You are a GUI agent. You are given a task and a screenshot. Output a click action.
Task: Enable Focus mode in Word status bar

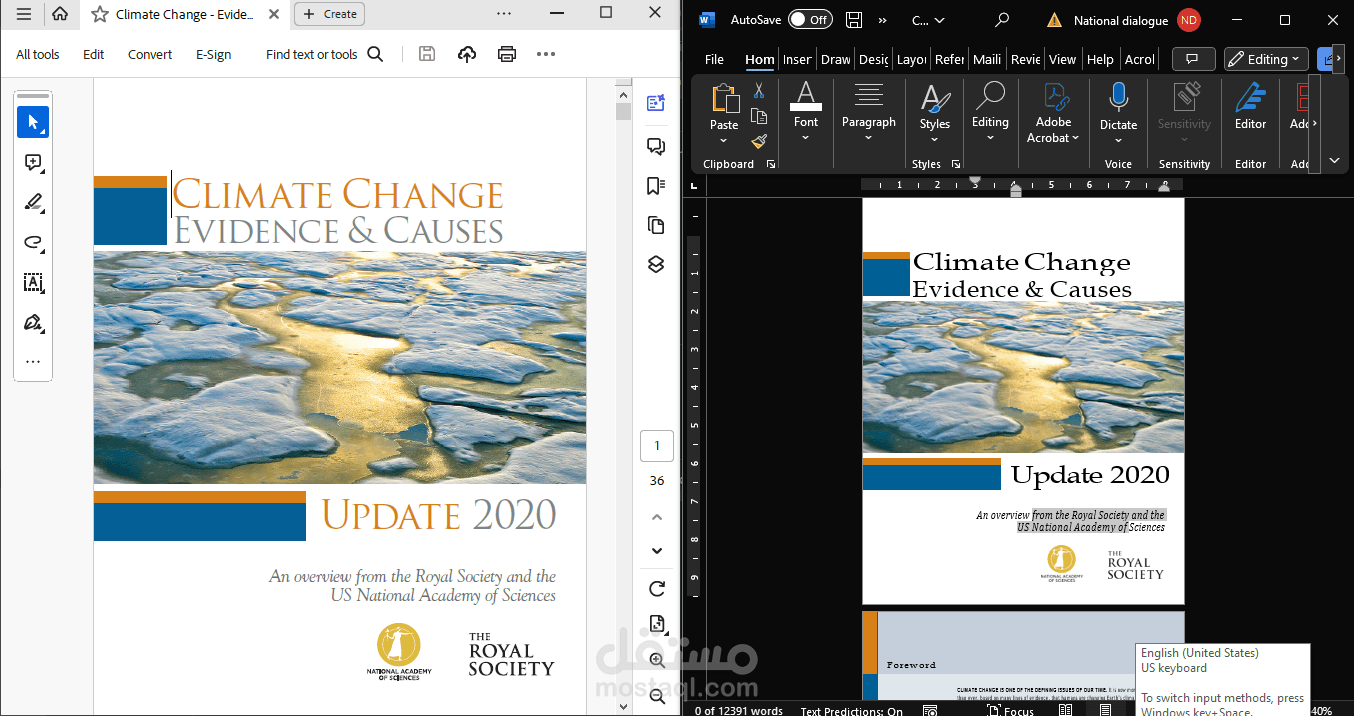1011,710
